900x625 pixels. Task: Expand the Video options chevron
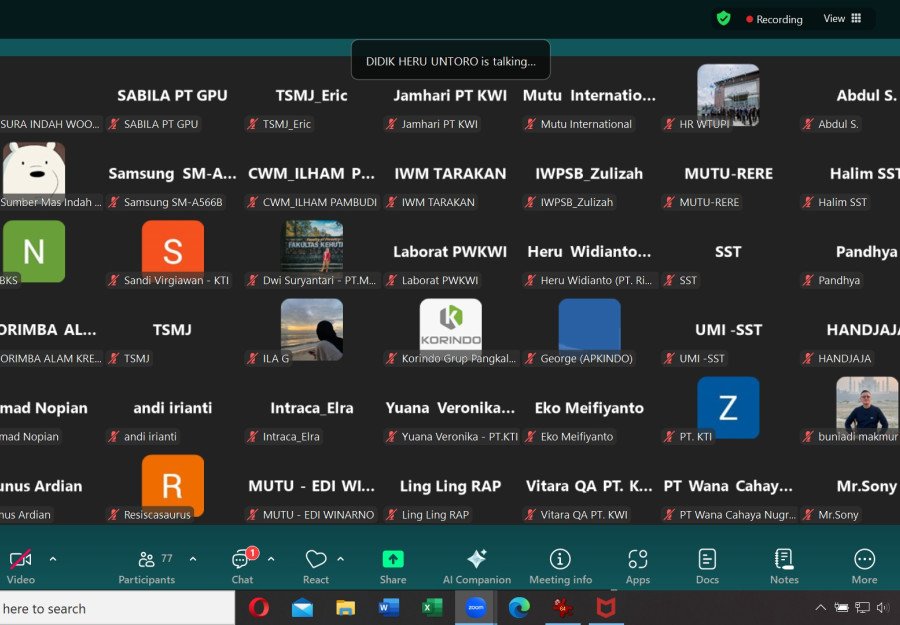(53, 559)
